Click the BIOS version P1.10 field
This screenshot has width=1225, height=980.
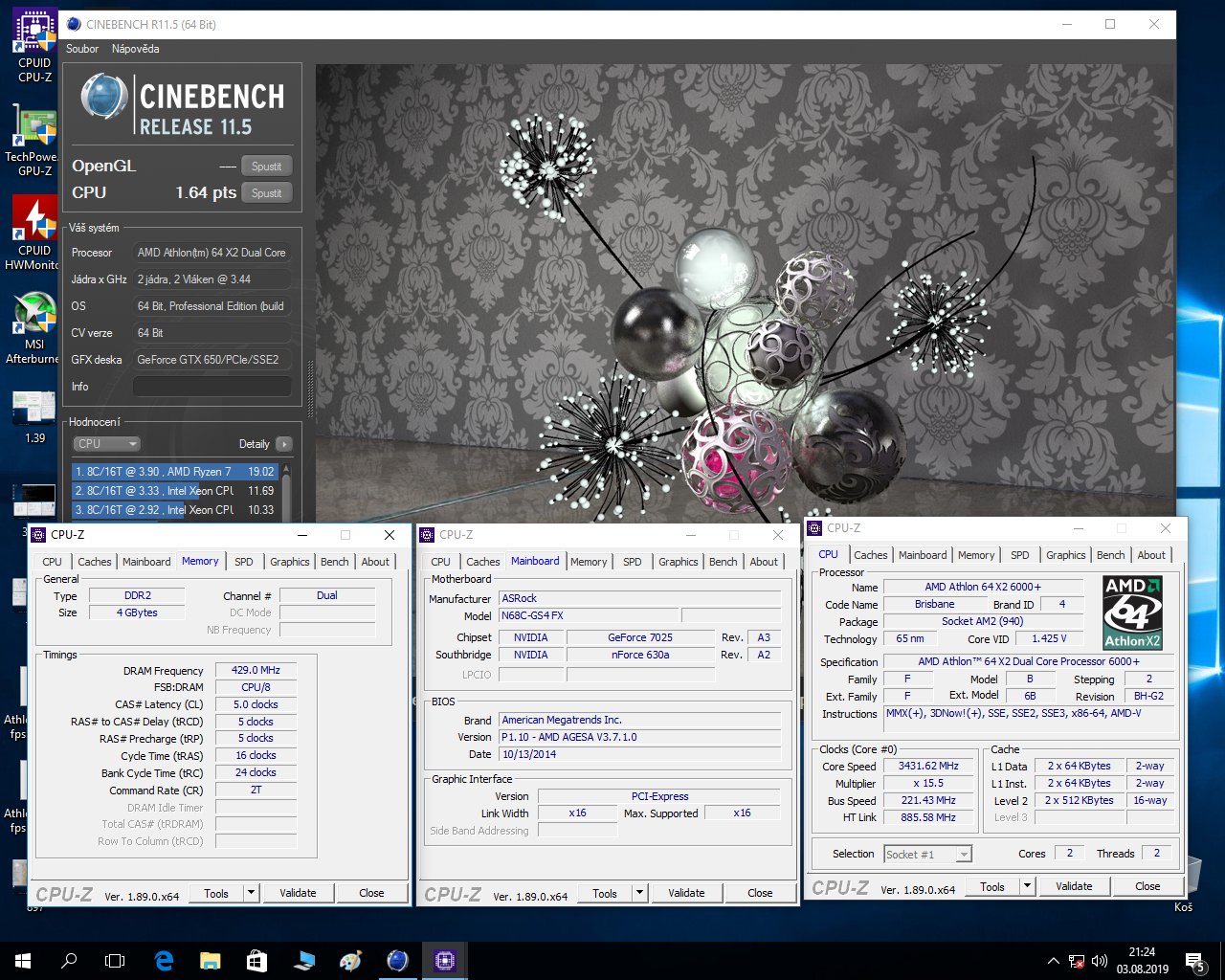click(x=639, y=737)
